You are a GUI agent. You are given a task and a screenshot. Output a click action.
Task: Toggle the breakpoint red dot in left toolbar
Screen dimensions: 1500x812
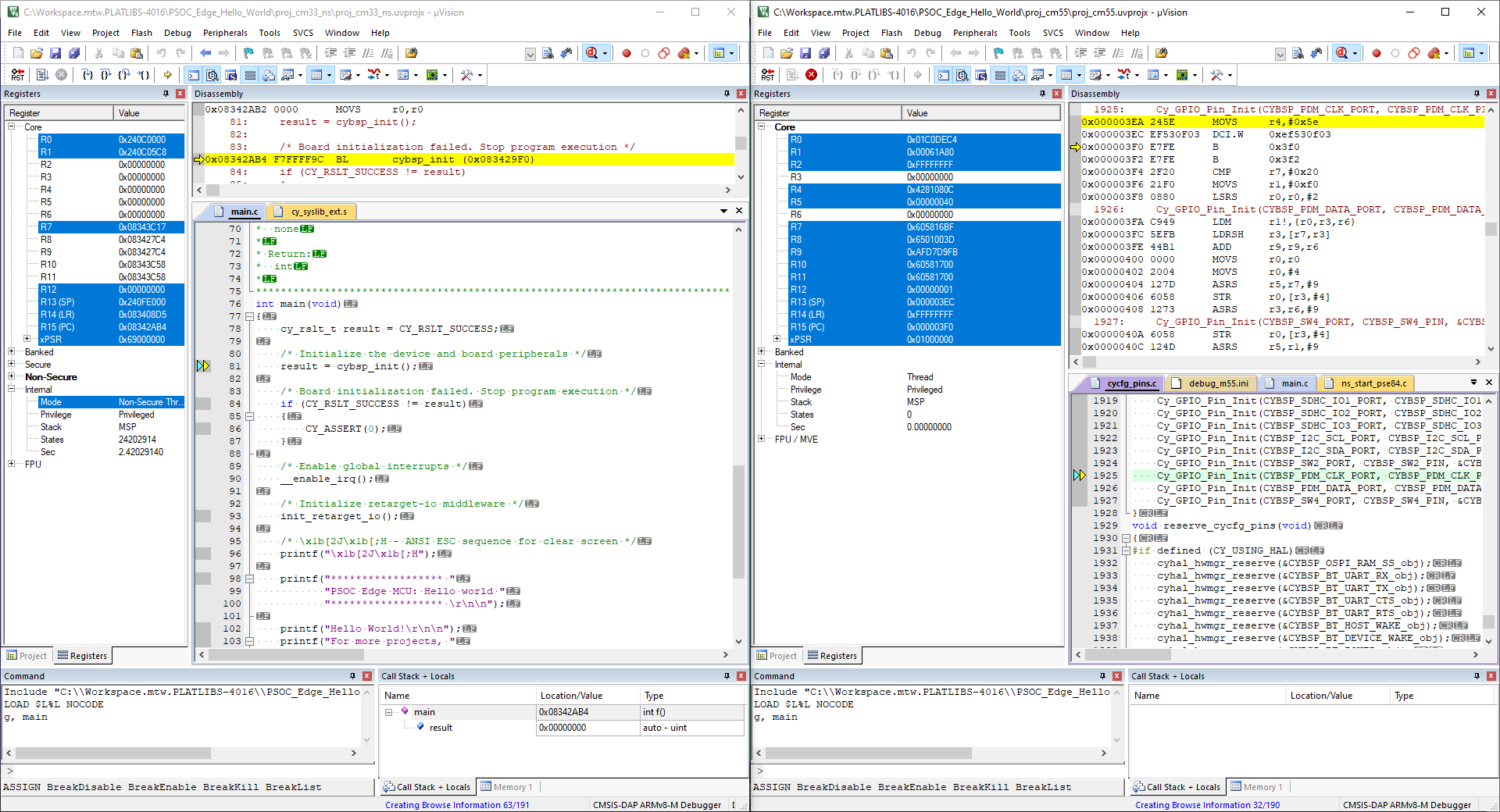click(x=626, y=53)
